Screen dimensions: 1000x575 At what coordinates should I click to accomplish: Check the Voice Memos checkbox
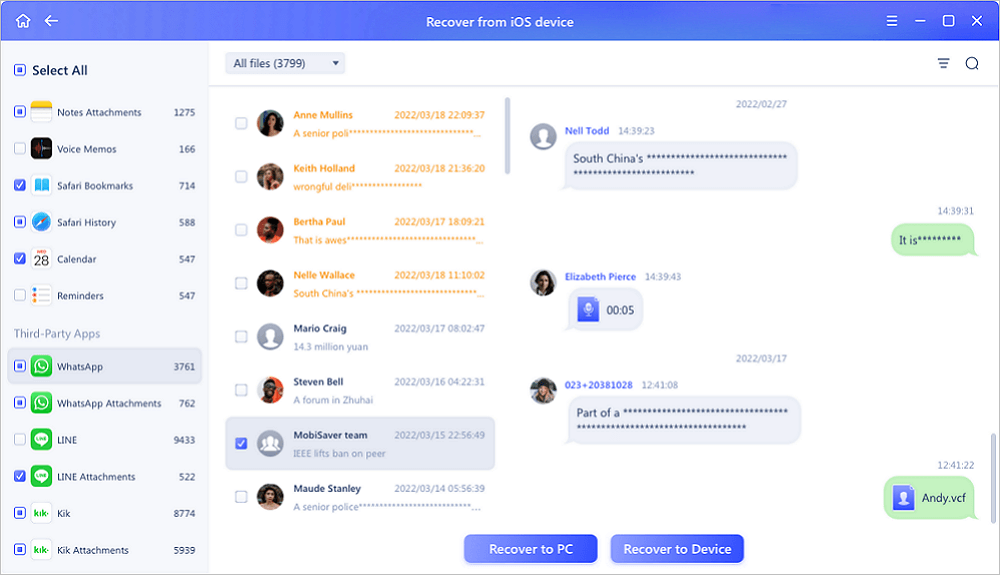pos(20,149)
